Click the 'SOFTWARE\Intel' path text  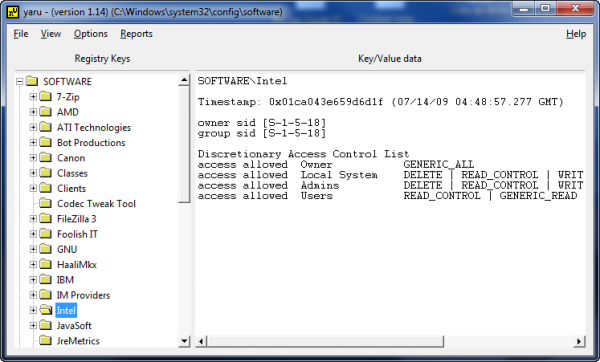(242, 81)
